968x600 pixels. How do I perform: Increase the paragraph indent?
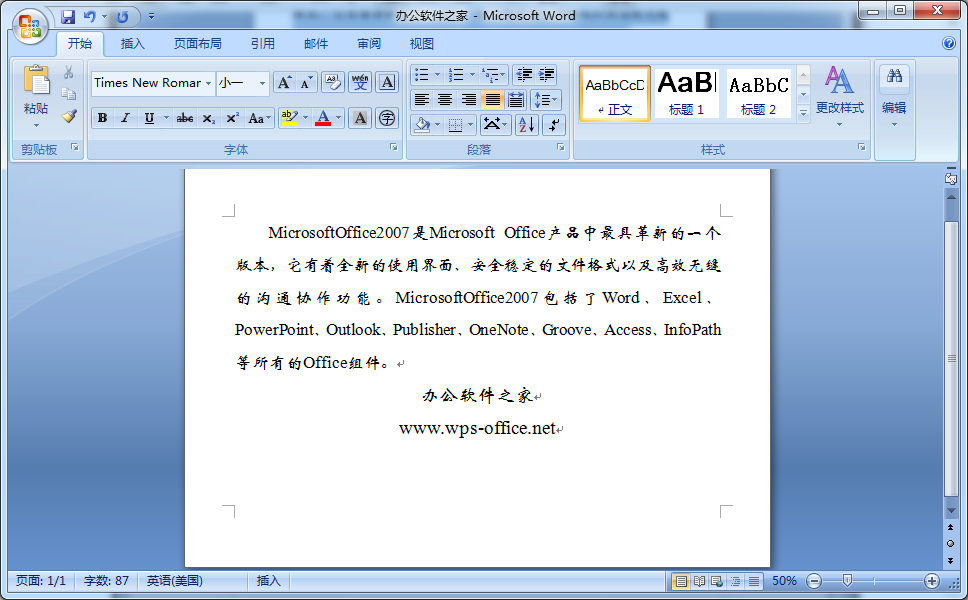[546, 75]
